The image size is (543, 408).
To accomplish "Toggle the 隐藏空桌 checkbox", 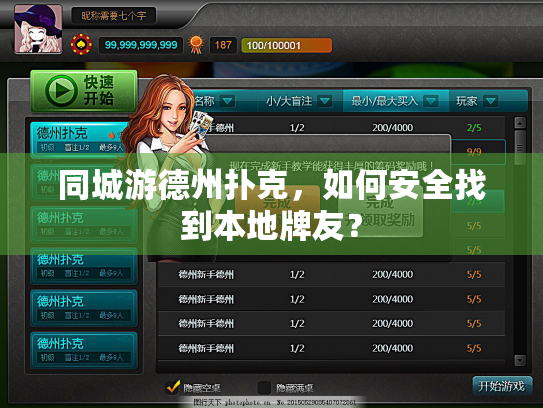I will (x=173, y=387).
